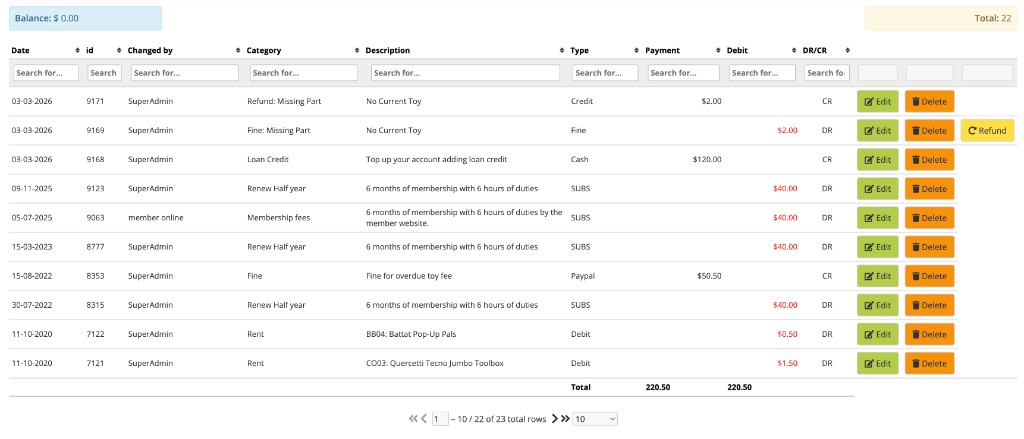Click 'Fine for overdue toy fee' description

coord(409,276)
